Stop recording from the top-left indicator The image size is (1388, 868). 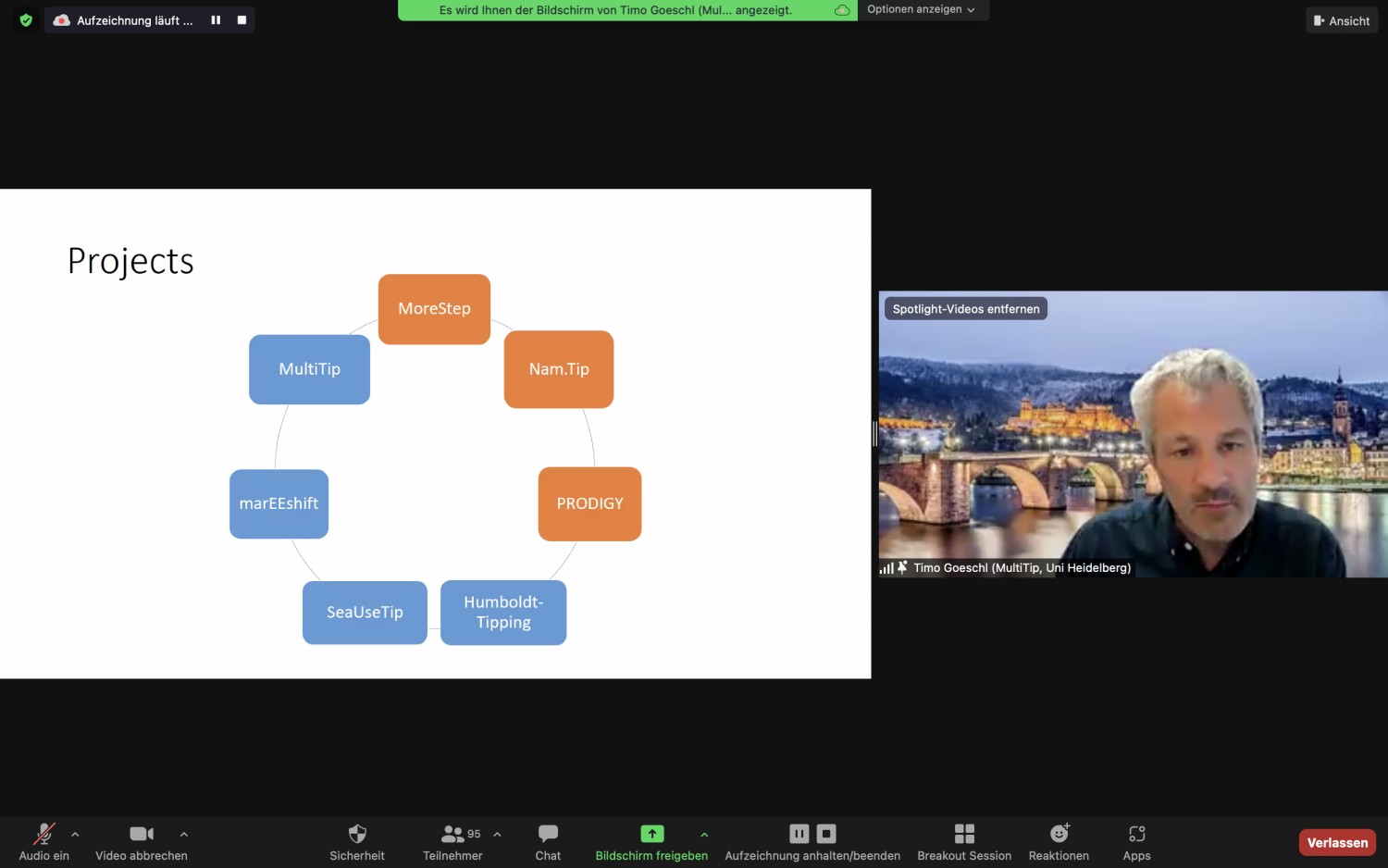pyautogui.click(x=242, y=20)
